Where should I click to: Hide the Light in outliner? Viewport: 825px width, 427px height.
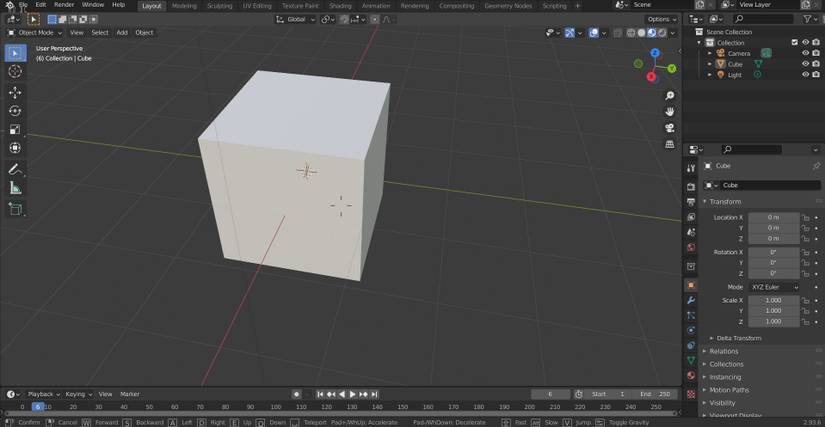click(805, 75)
